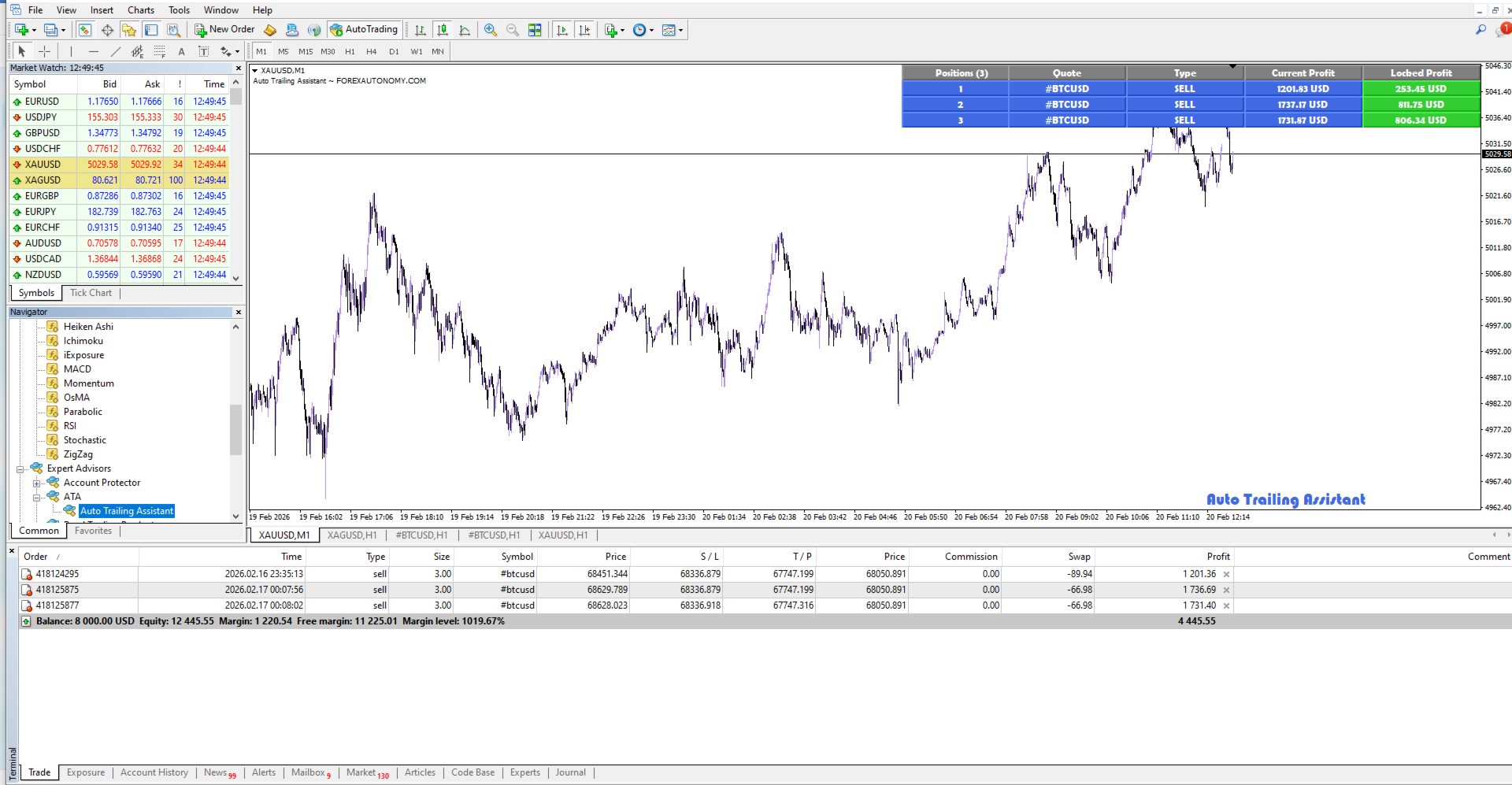Zoom out on the chart
This screenshot has width=1512, height=785.
click(x=513, y=30)
